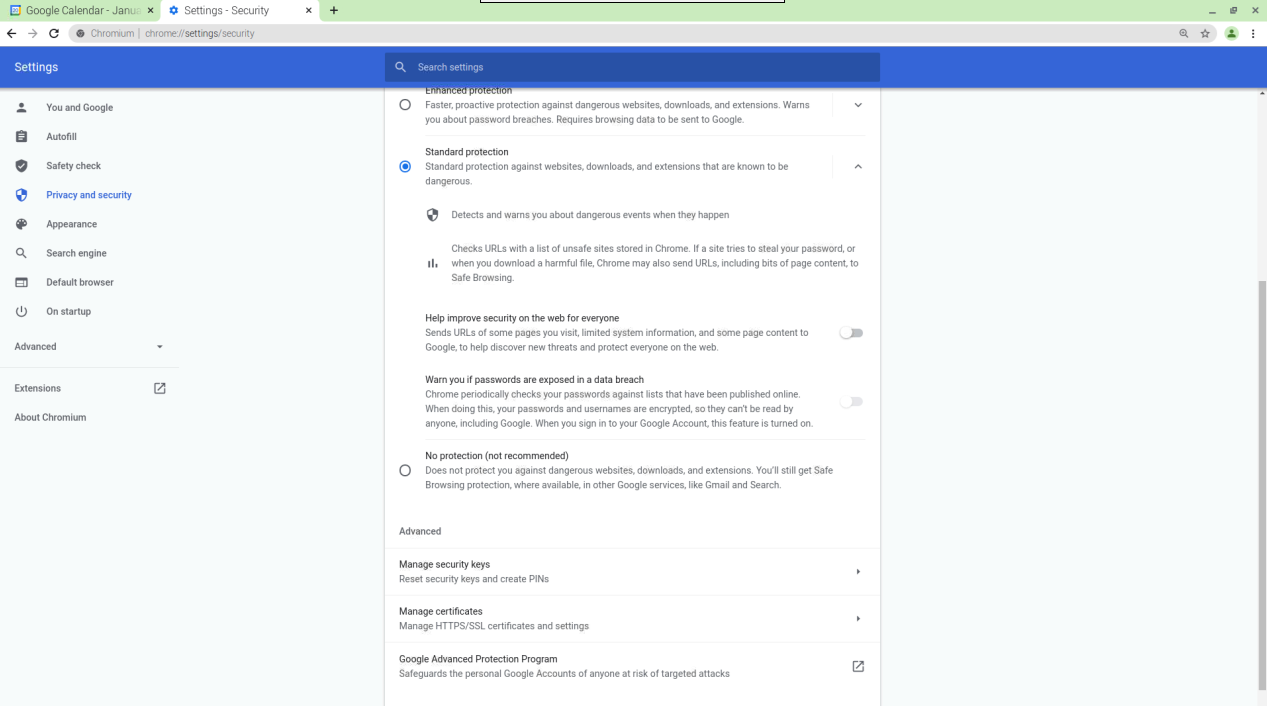The image size is (1267, 706).
Task: Click the site info icon in address bar
Action: tap(81, 33)
